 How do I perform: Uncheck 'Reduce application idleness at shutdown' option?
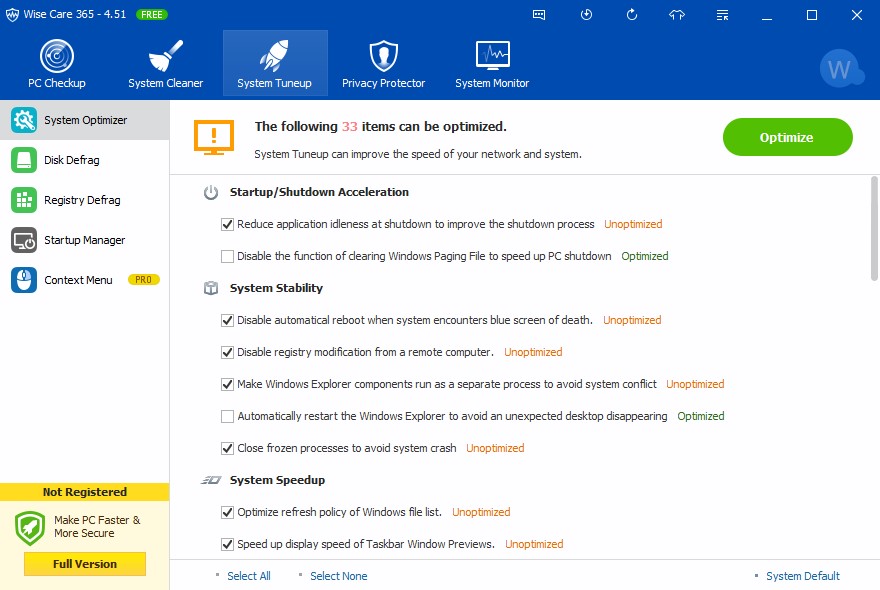227,224
